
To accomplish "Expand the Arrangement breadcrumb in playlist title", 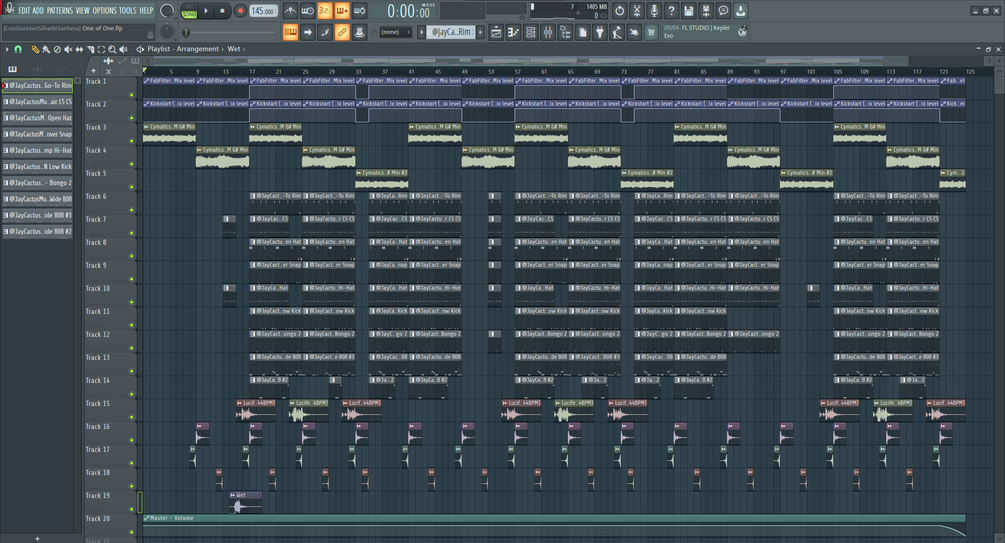I will click(x=198, y=49).
